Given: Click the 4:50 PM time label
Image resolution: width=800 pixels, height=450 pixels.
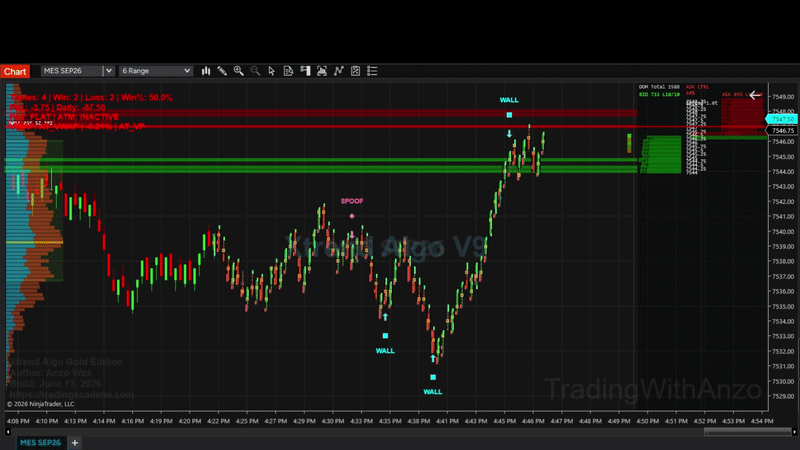Looking at the screenshot, I should point(647,421).
